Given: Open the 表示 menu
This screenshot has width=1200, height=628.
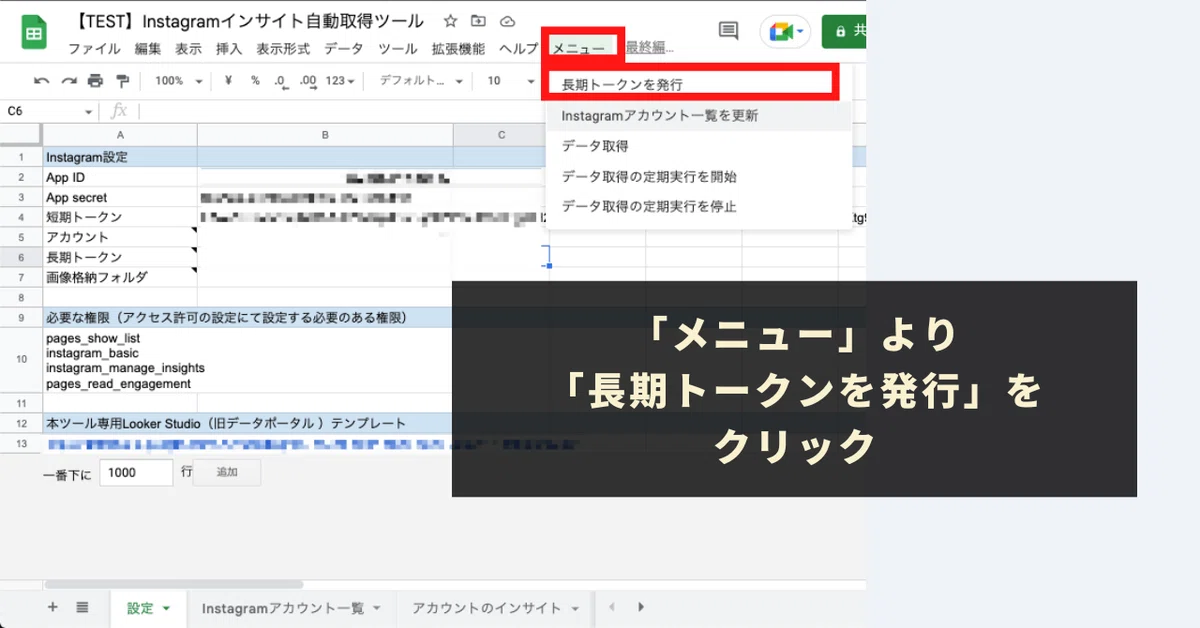Looking at the screenshot, I should click(x=188, y=49).
